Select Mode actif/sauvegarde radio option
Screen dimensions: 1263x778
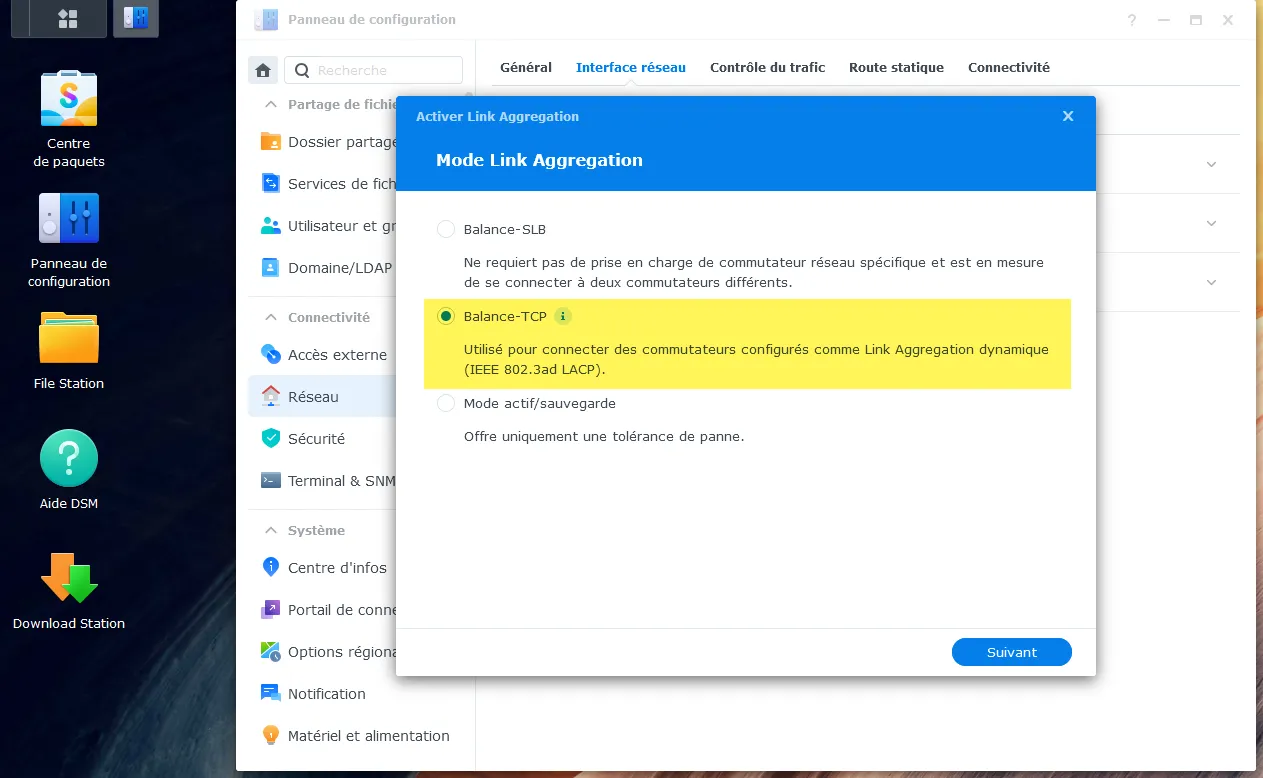point(446,404)
